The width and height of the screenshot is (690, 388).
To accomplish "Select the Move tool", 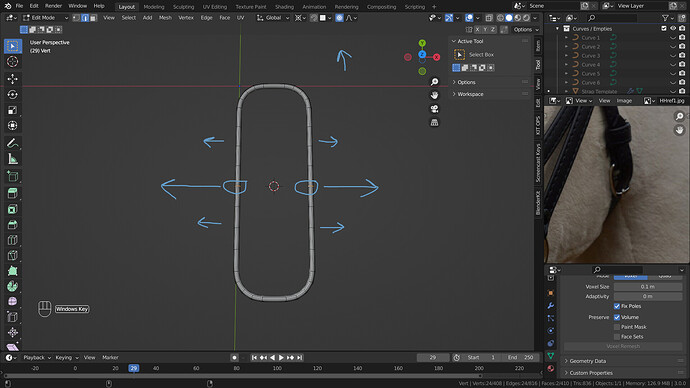I will 12,79.
